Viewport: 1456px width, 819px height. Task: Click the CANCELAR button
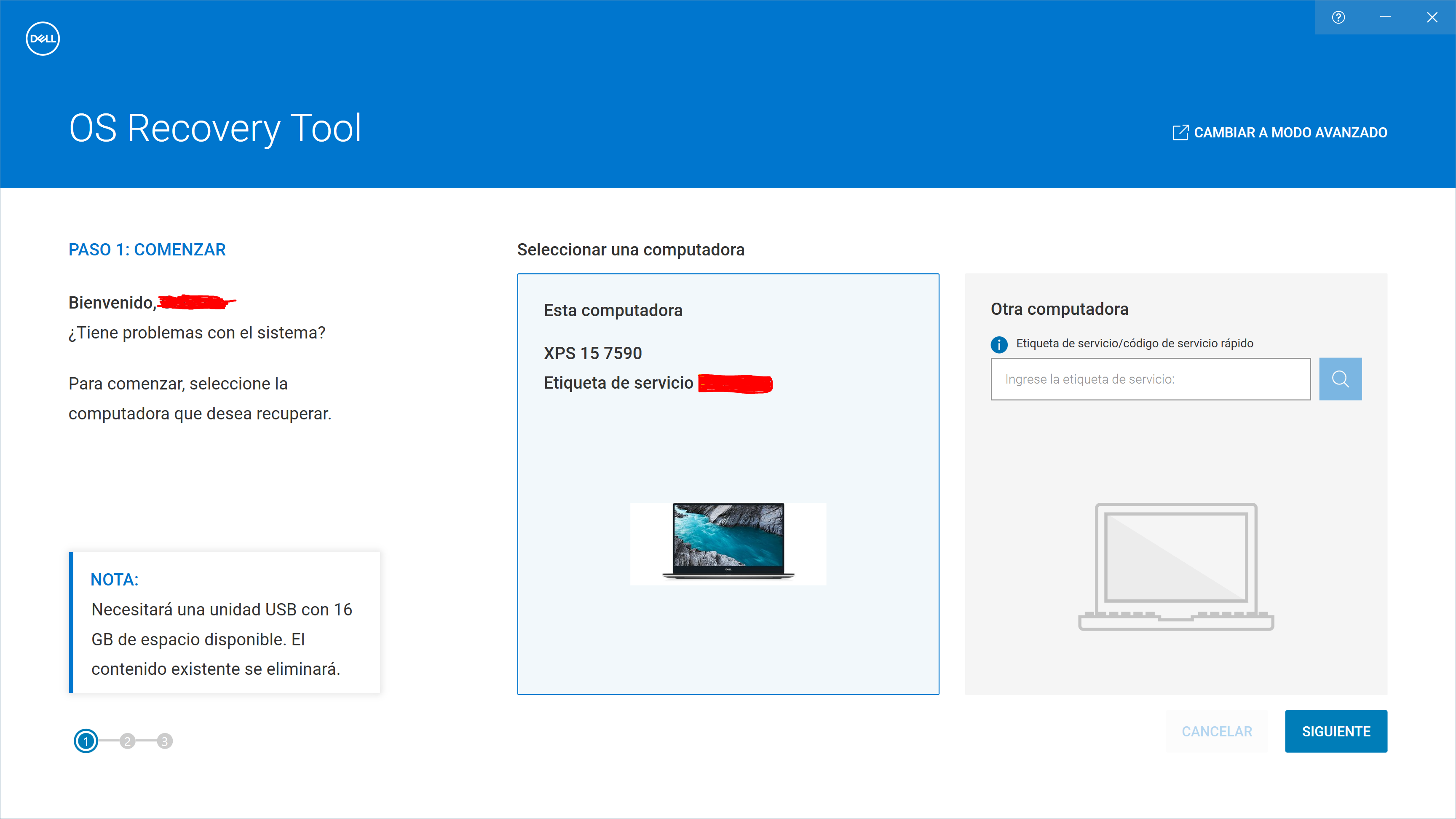click(1217, 731)
